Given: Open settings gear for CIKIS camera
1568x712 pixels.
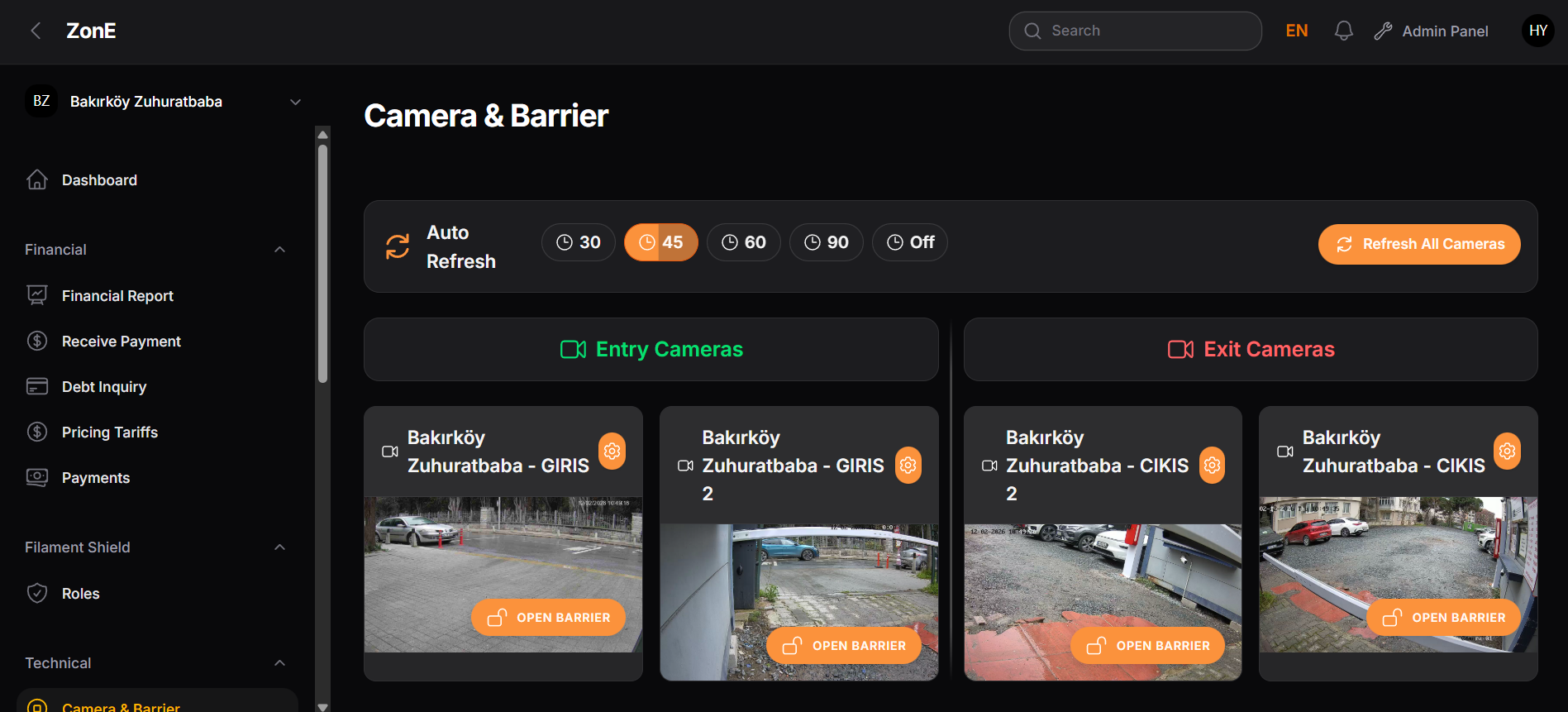Looking at the screenshot, I should point(1508,451).
